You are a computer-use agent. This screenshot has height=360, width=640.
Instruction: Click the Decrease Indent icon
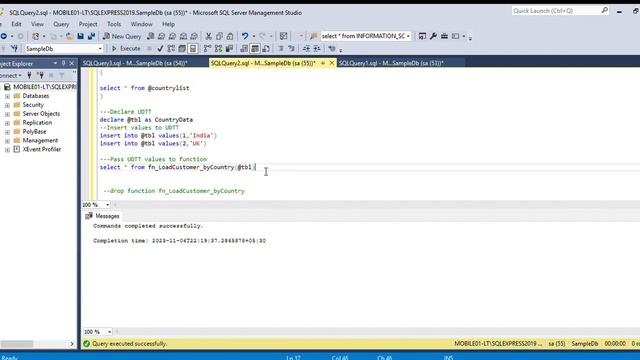(306, 49)
